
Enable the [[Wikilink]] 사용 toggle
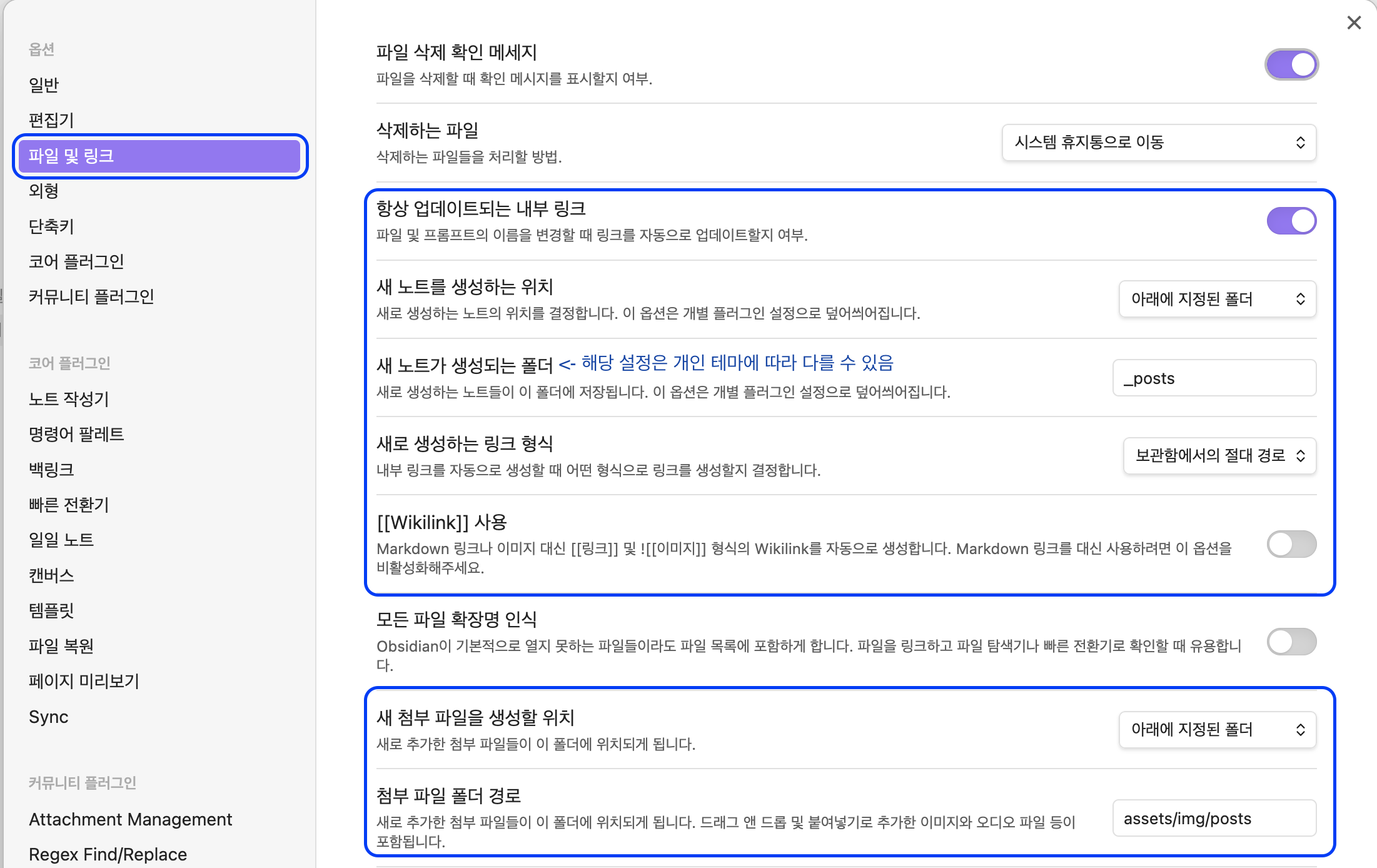1291,544
